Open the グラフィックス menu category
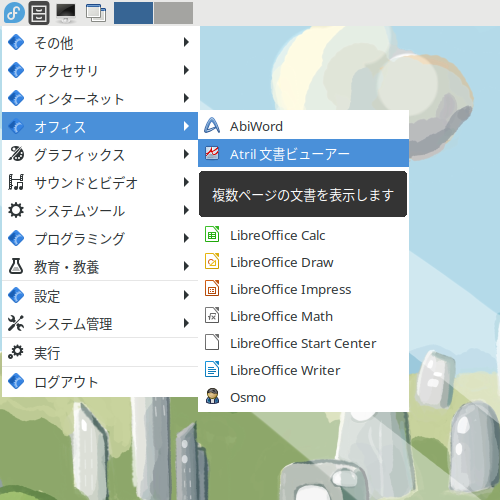 point(100,154)
